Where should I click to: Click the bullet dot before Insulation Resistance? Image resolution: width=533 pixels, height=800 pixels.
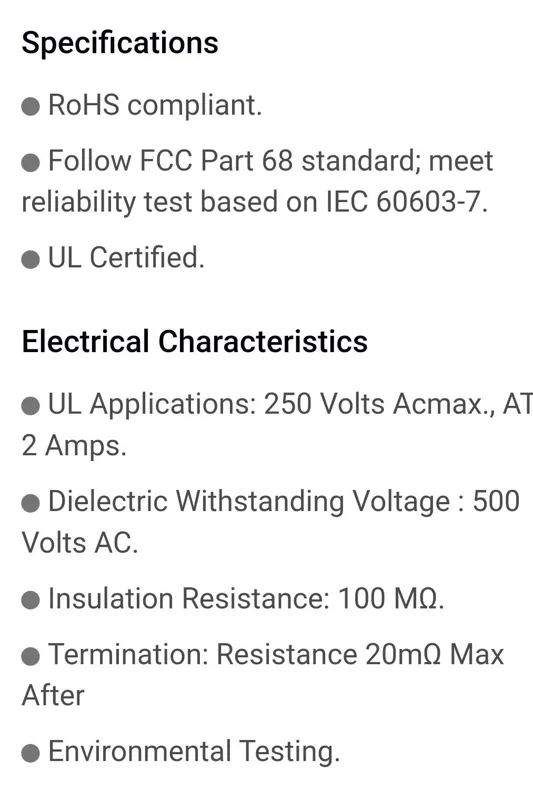[31, 600]
